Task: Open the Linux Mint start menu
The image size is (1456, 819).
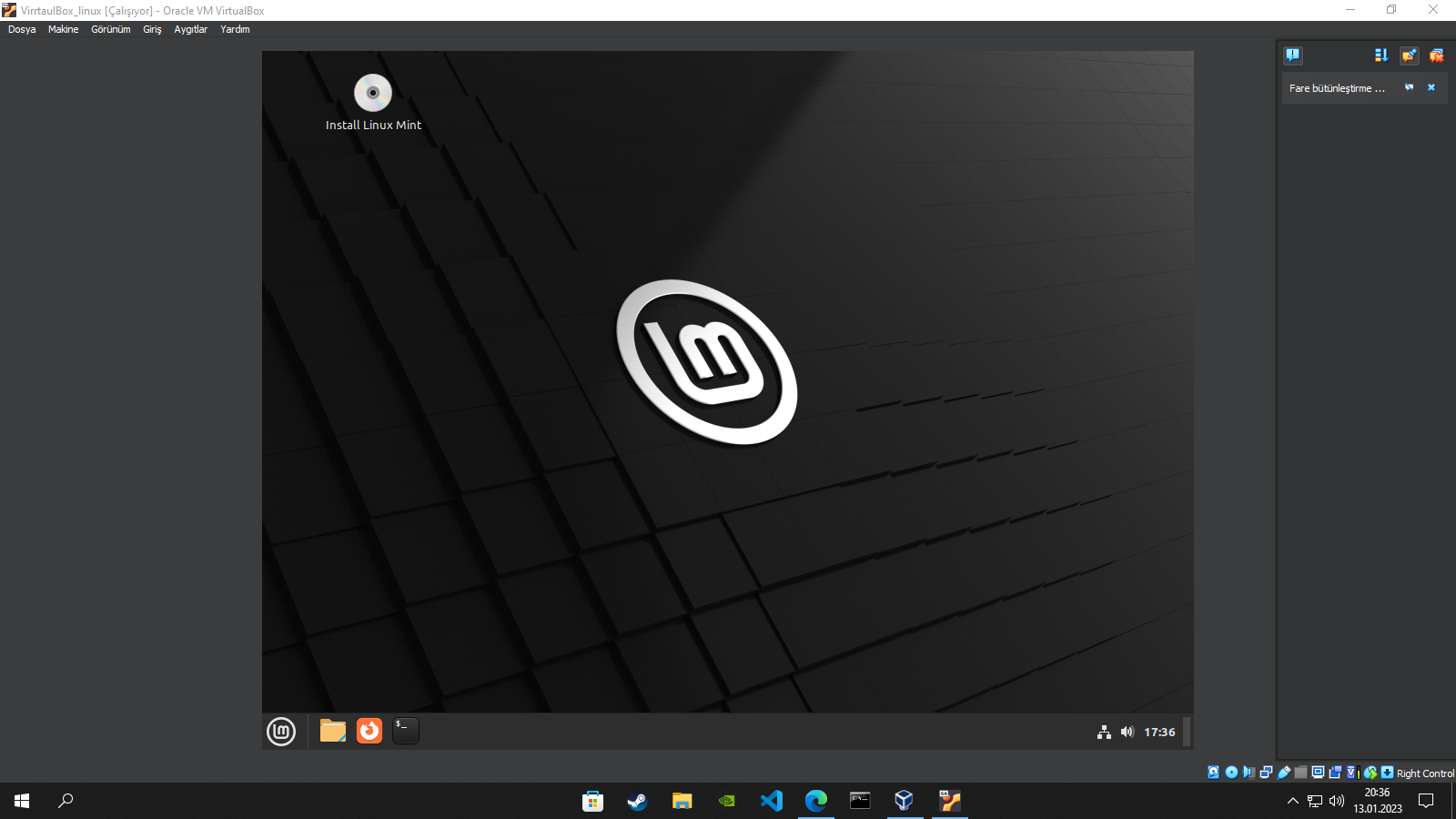Action: coord(281,732)
